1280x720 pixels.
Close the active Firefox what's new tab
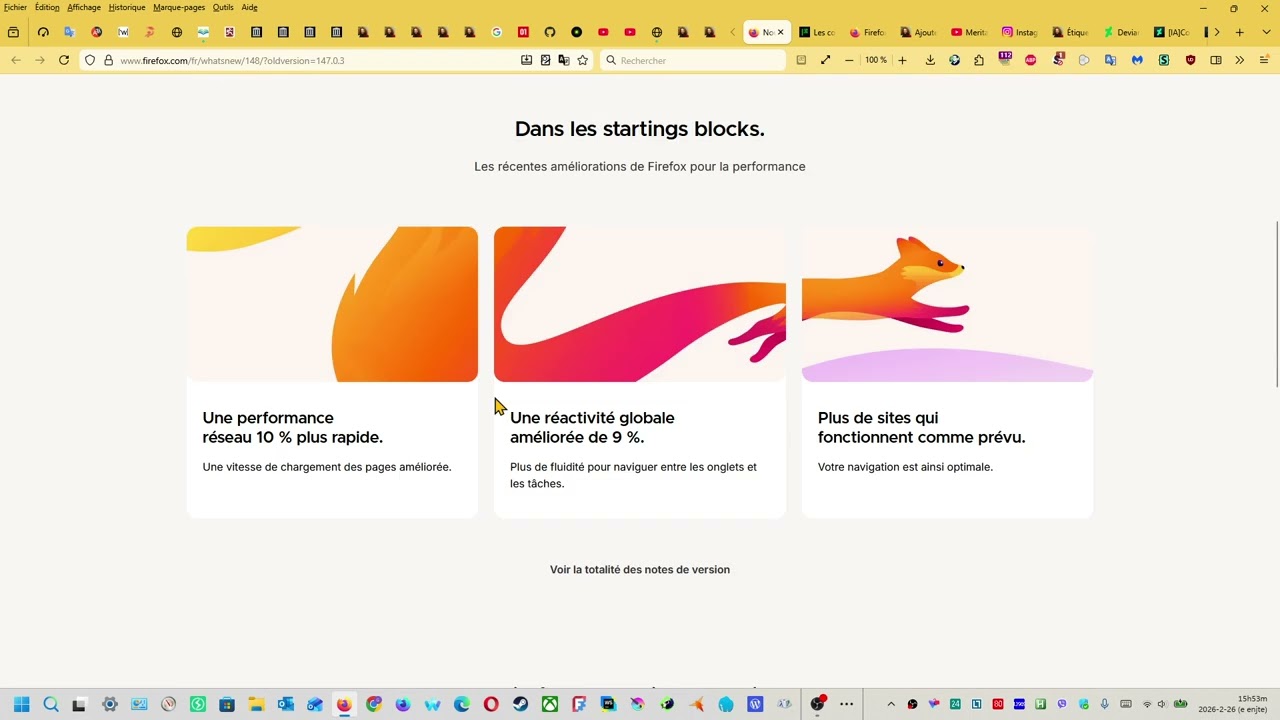[x=781, y=32]
